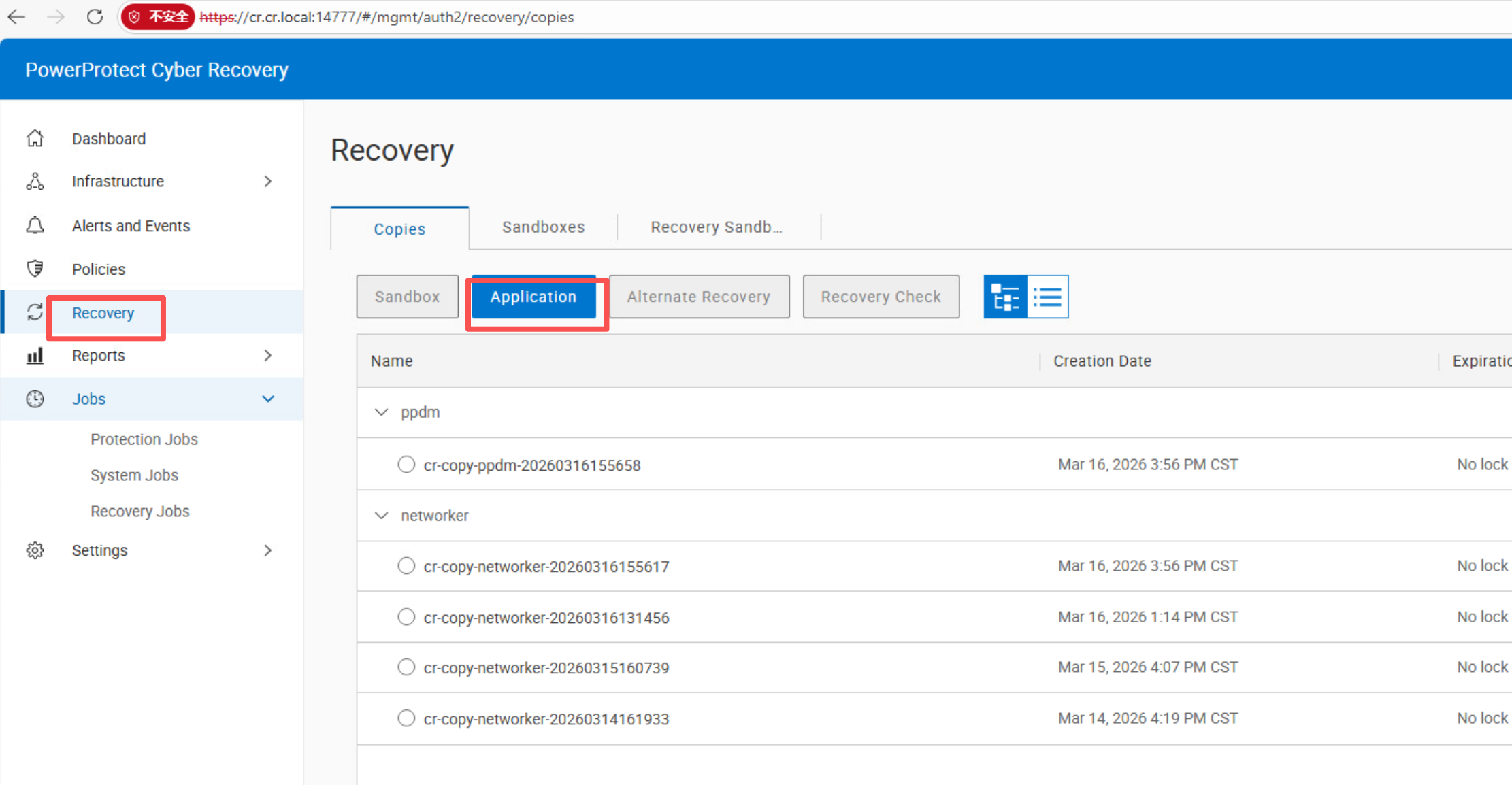Click the Reports bar chart icon
This screenshot has width=1512, height=785.
pyautogui.click(x=35, y=356)
